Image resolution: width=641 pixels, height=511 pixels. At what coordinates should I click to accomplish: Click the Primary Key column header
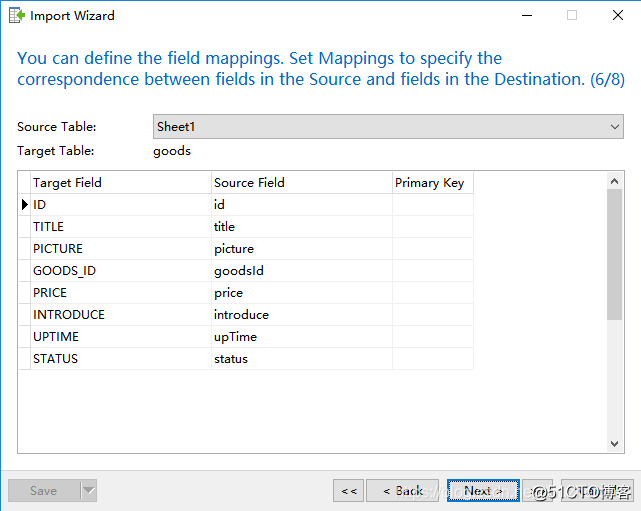[433, 183]
